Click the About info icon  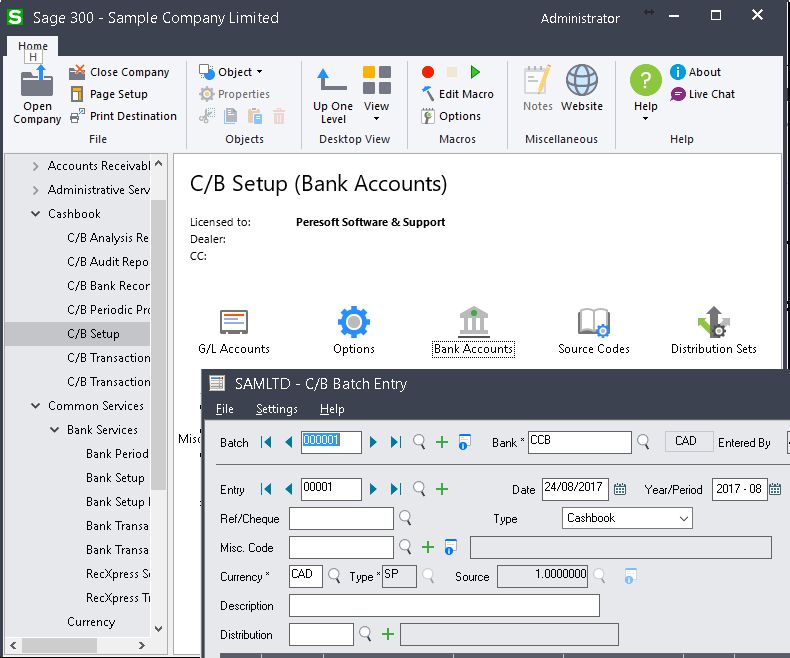pyautogui.click(x=678, y=72)
